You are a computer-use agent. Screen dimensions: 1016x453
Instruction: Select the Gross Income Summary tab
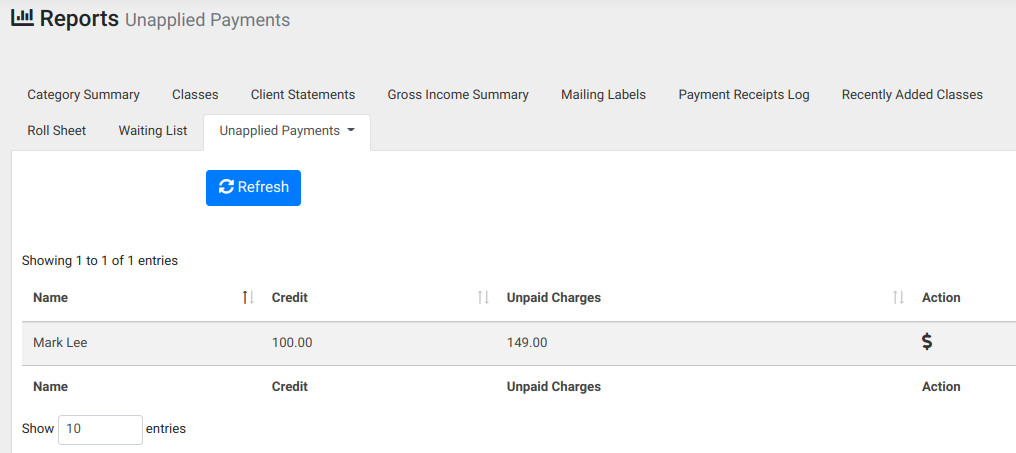coord(458,95)
